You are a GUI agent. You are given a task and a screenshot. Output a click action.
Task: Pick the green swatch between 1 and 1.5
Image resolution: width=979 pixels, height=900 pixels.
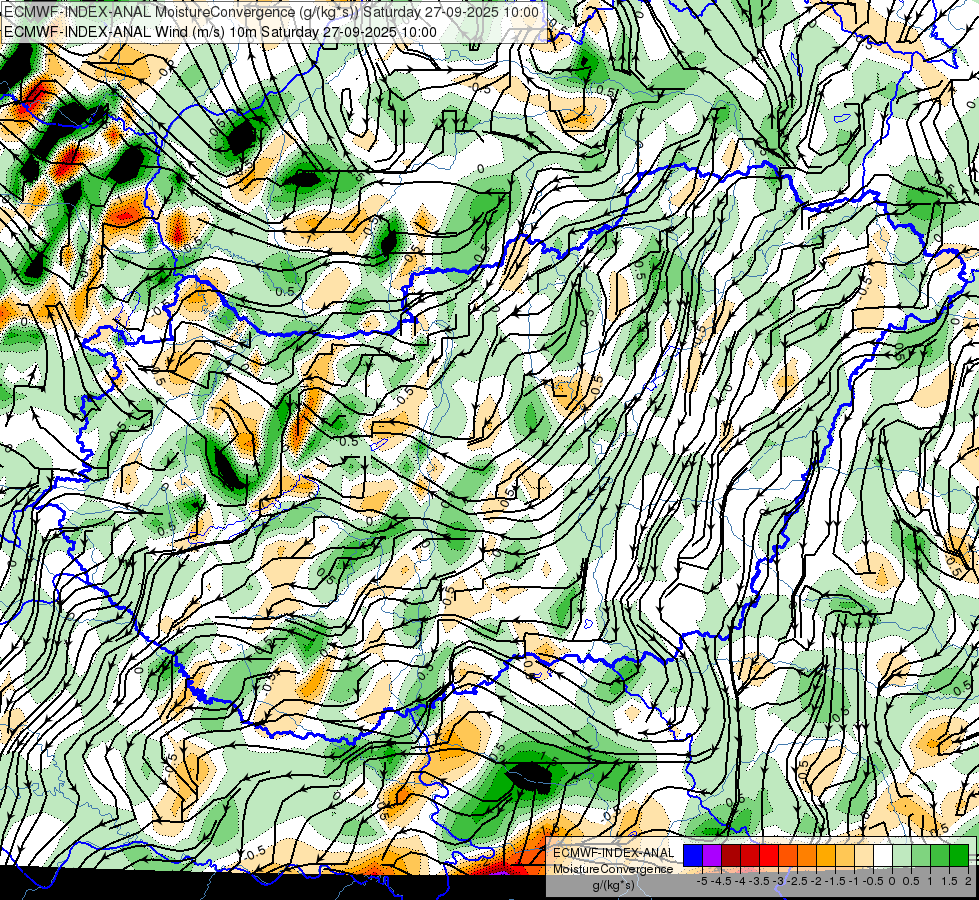(x=940, y=855)
